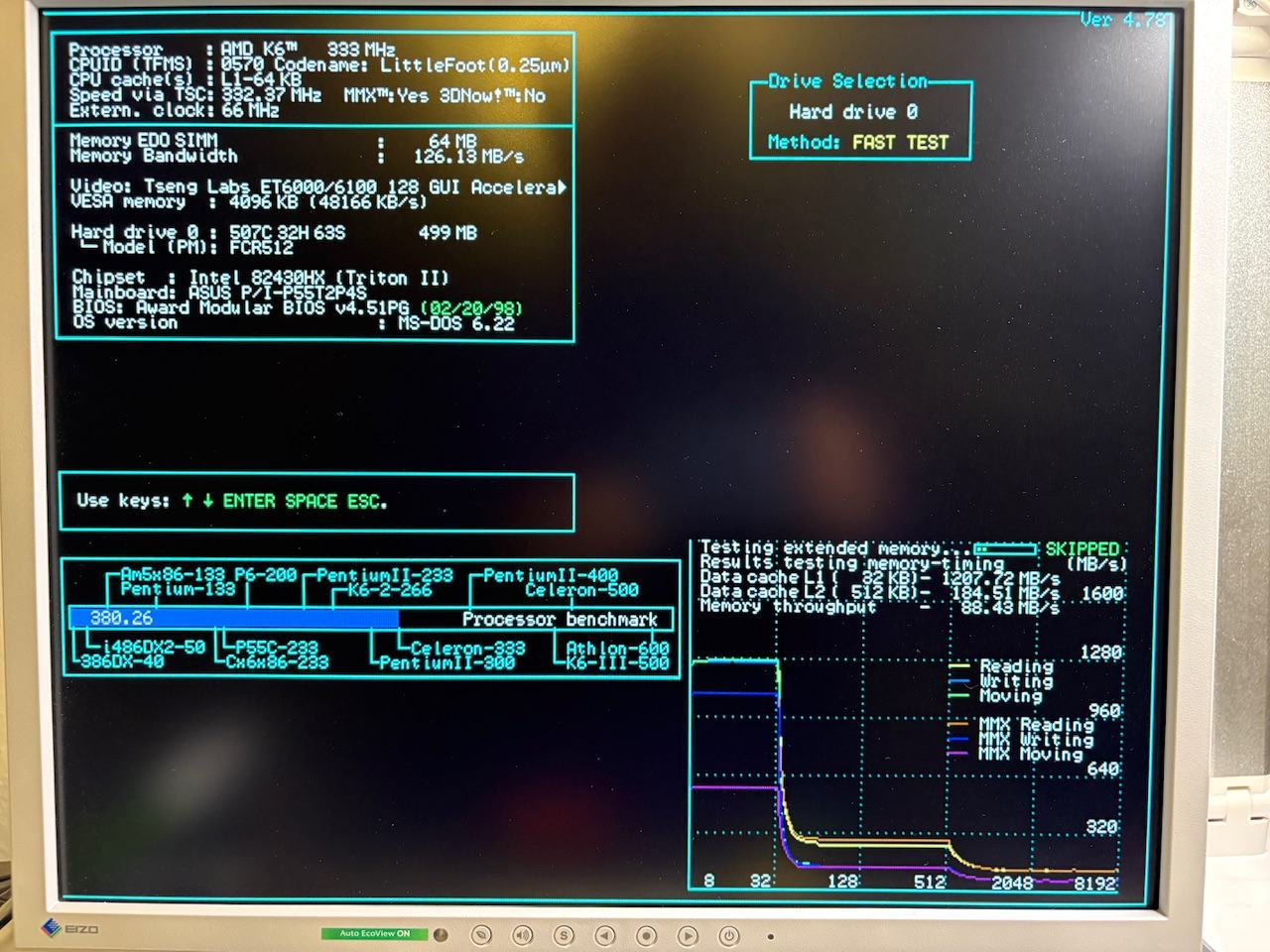
Task: Click the Celeron-333 reference marker
Action: (x=467, y=648)
